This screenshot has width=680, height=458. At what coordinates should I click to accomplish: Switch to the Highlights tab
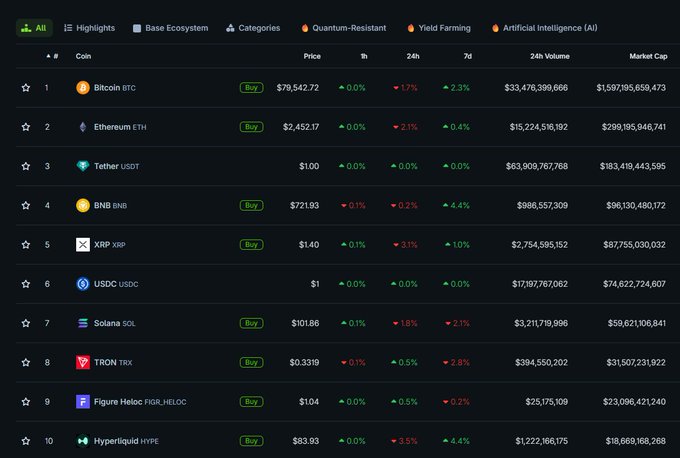[90, 28]
